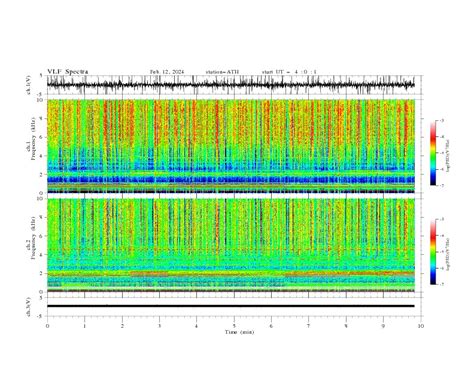Select the "Feb 12, 2024" date label
Viewport: 474px width, 366px height.
167,72
